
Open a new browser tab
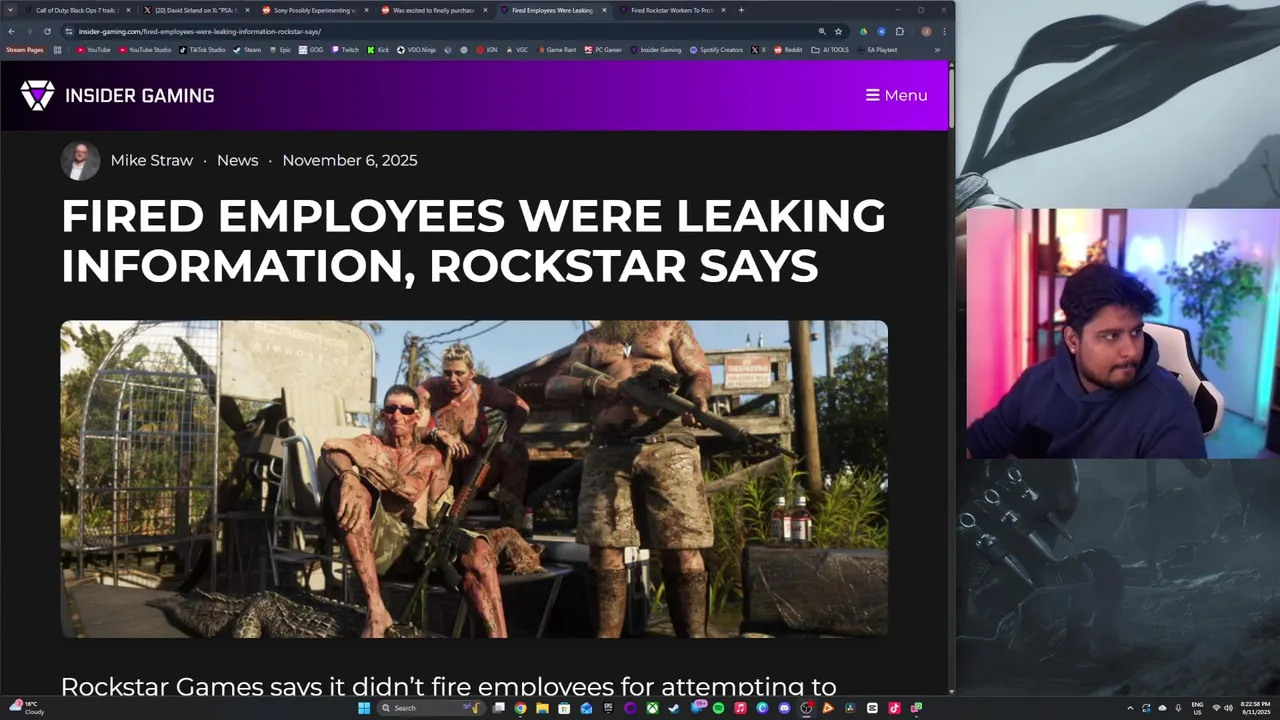(741, 10)
